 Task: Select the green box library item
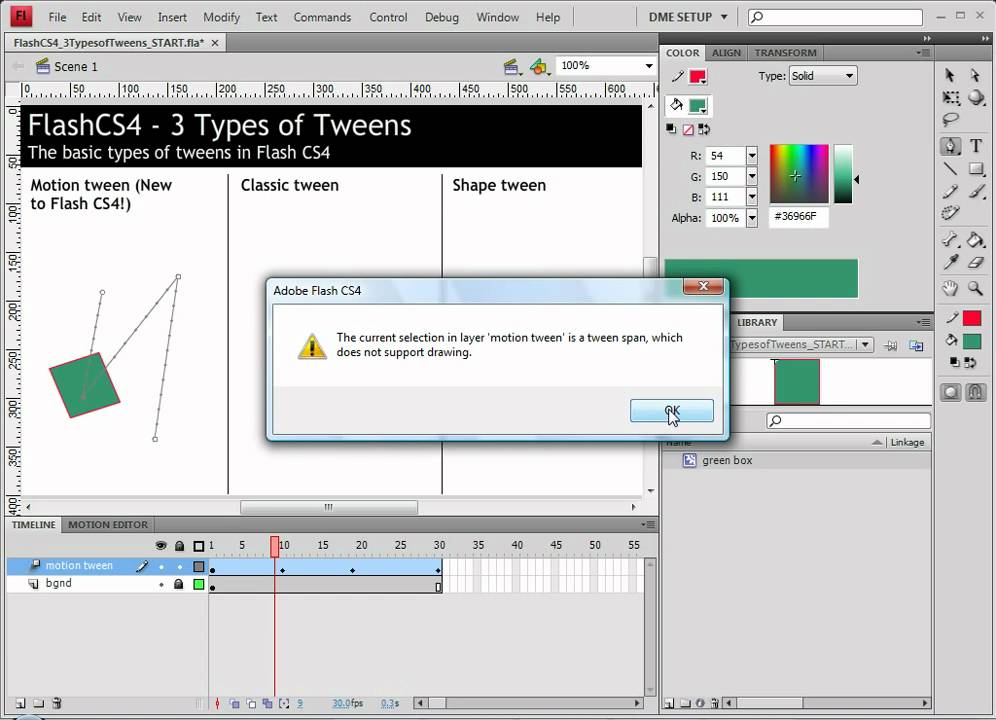pyautogui.click(x=797, y=461)
